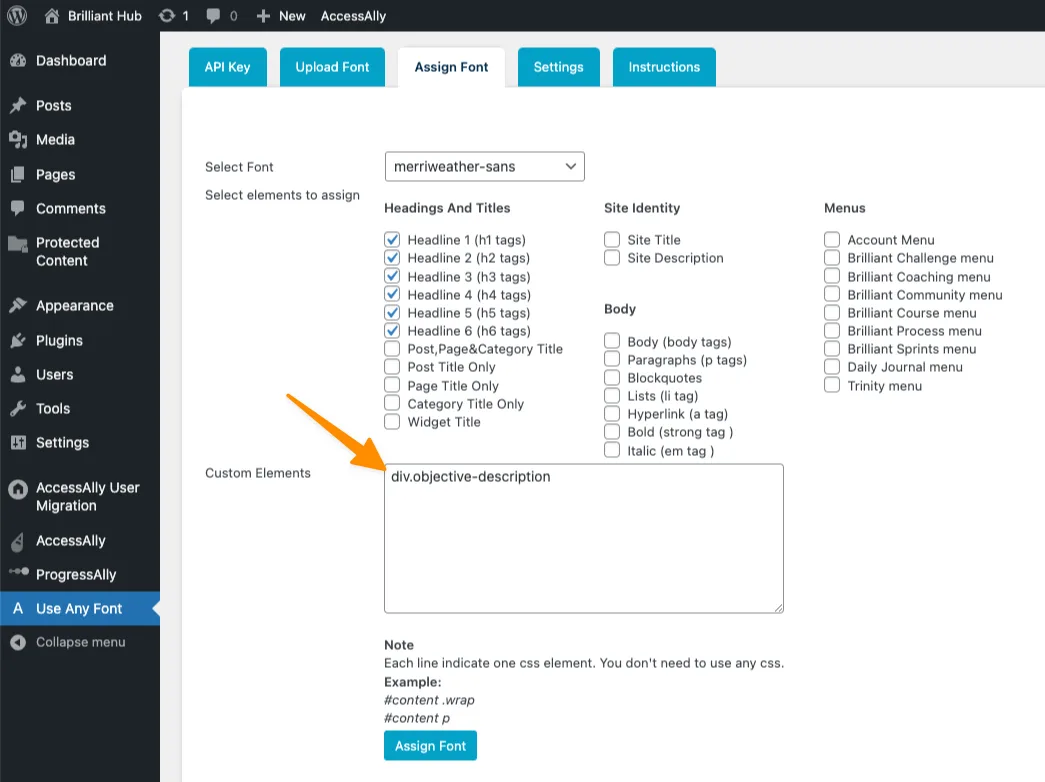Check Hyperlink (a tag) option
The image size is (1045, 782).
[x=612, y=413]
